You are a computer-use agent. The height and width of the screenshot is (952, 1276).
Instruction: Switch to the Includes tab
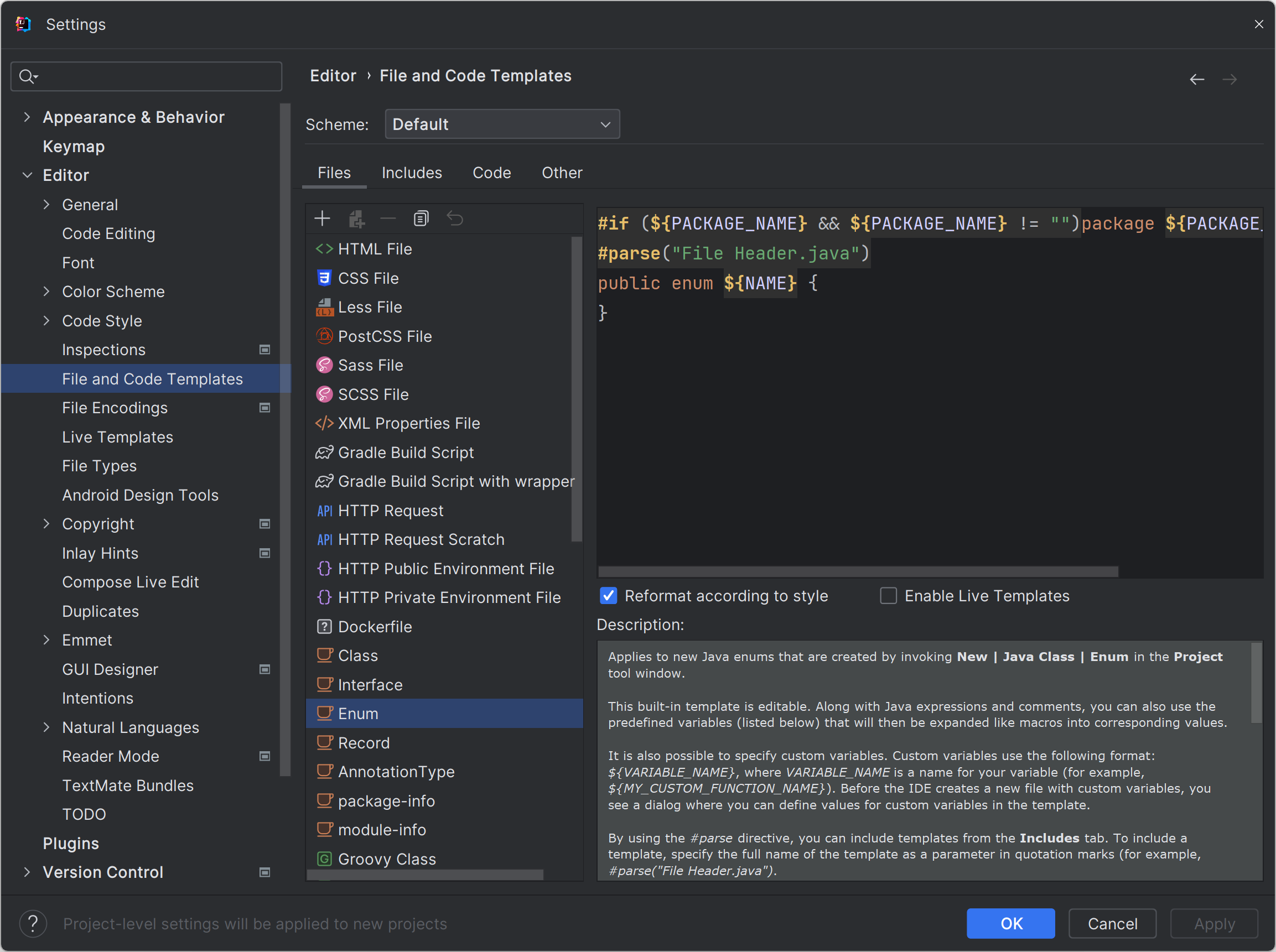click(412, 173)
